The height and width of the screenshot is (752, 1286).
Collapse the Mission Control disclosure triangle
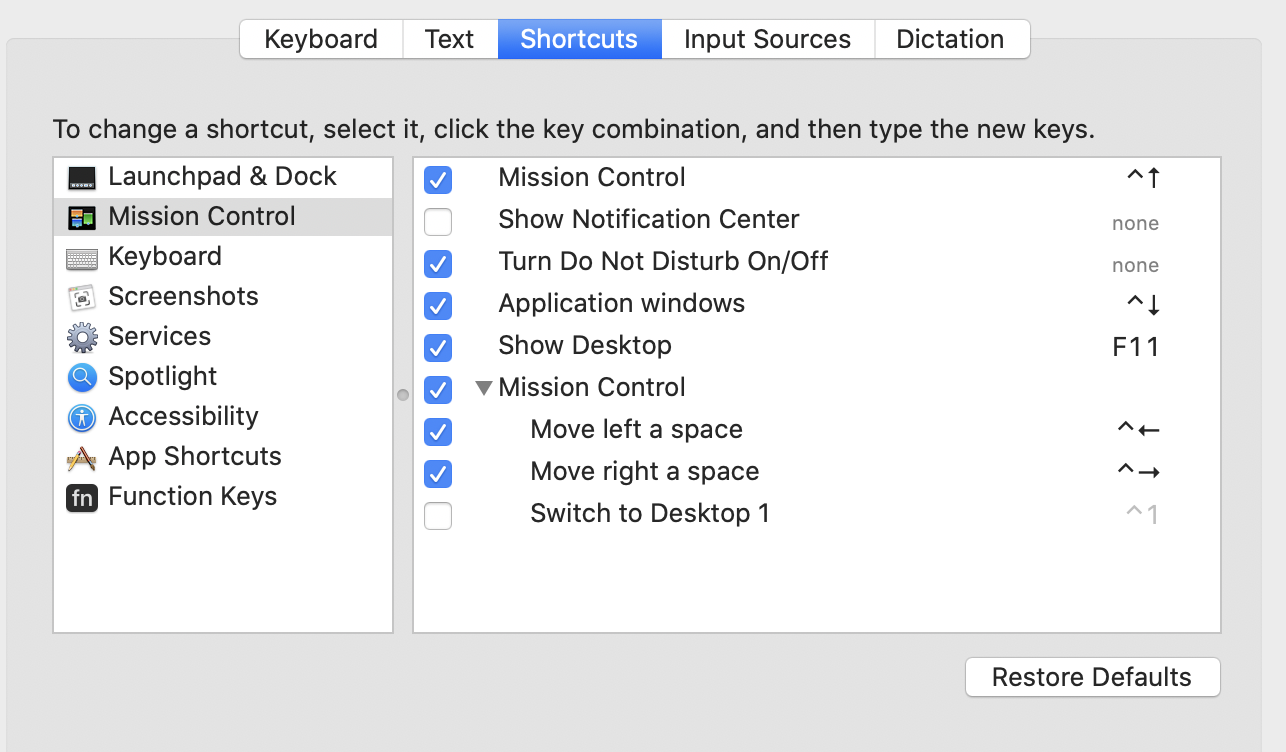[x=484, y=388]
